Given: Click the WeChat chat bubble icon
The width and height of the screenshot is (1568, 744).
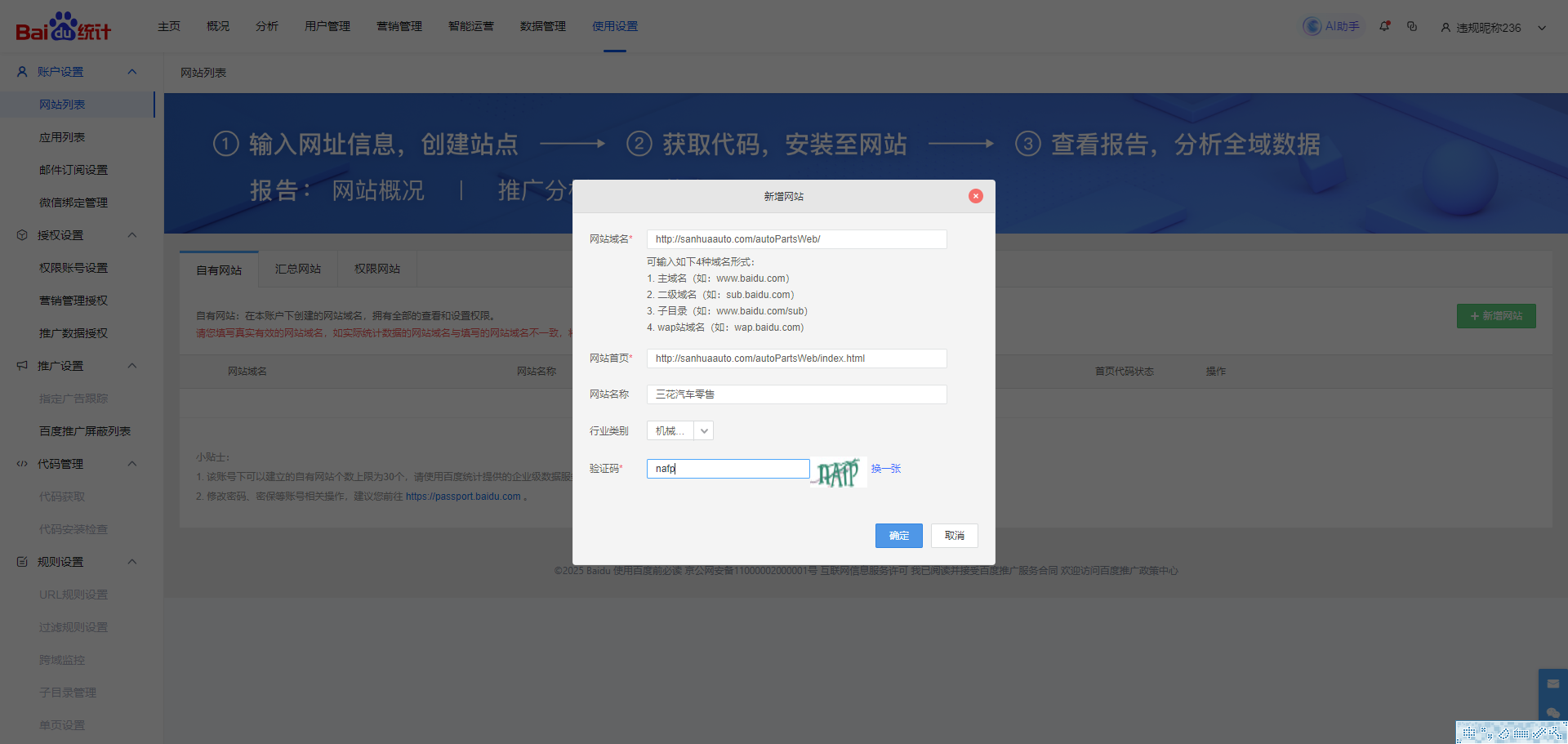Looking at the screenshot, I should (1552, 712).
